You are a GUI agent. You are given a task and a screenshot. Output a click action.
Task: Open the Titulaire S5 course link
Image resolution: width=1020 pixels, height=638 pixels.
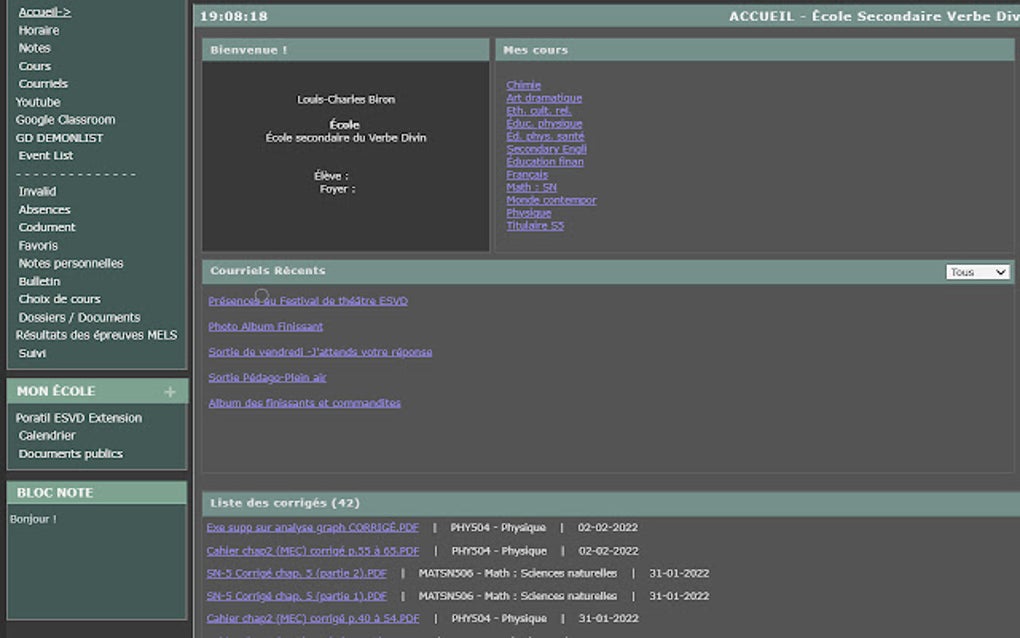(535, 226)
